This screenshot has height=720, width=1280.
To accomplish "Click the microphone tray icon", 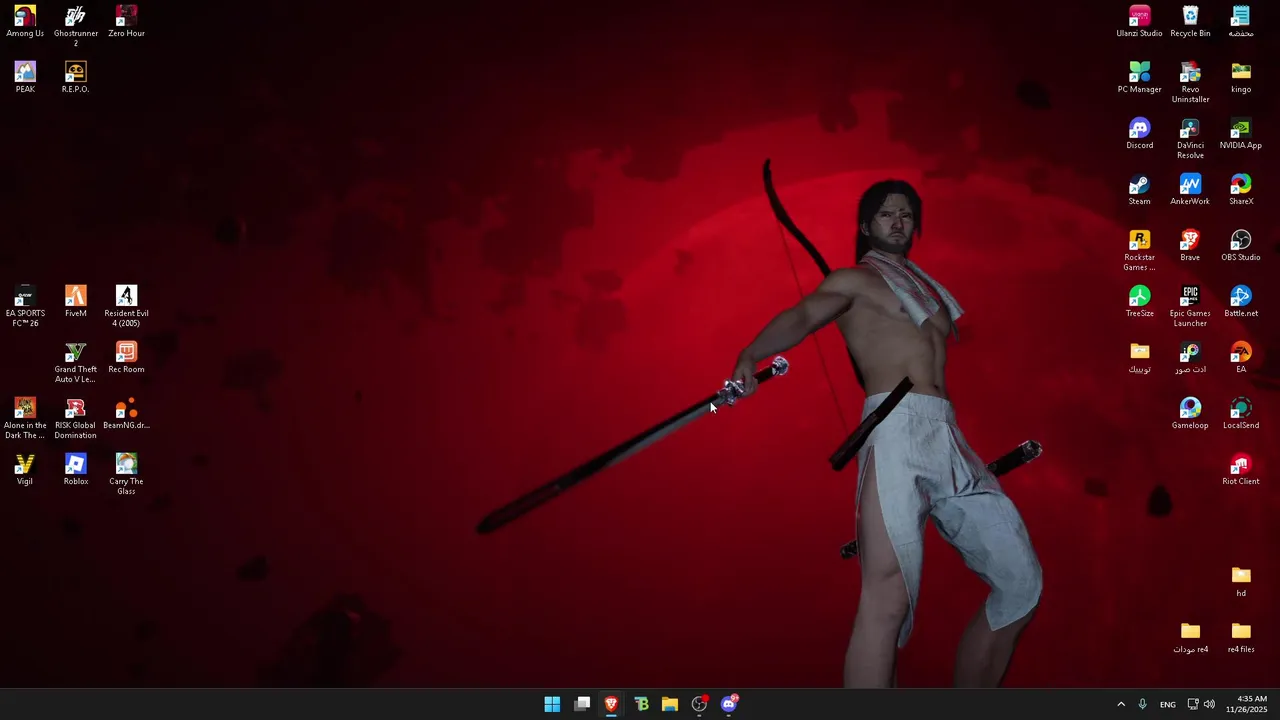I will 1142,704.
